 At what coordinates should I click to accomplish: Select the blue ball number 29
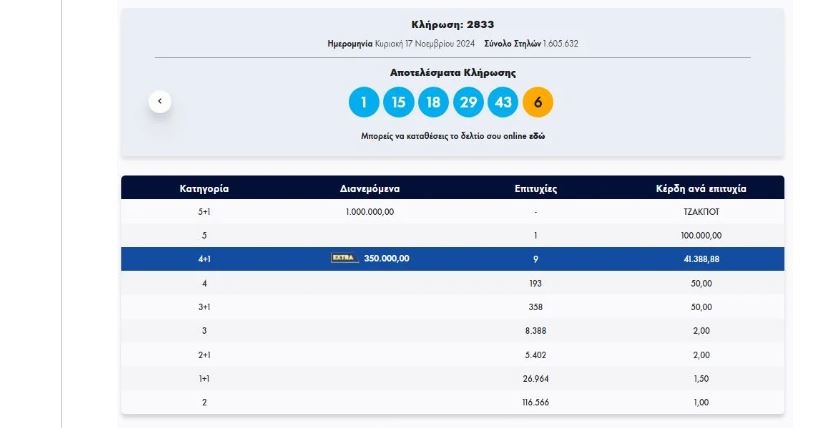tap(468, 102)
